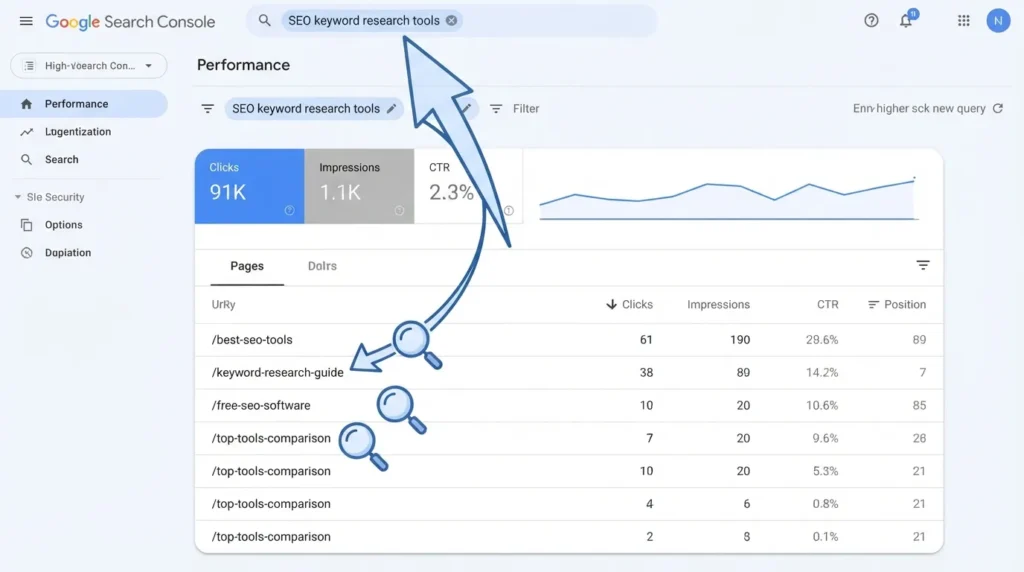Click the 190 impressions cell
The width and height of the screenshot is (1024, 572).
pos(740,340)
